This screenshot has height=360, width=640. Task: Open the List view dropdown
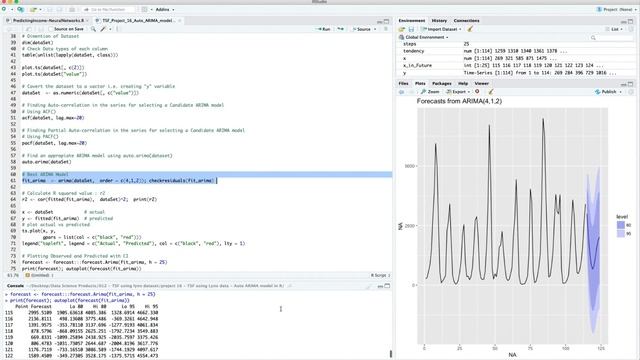coord(614,29)
